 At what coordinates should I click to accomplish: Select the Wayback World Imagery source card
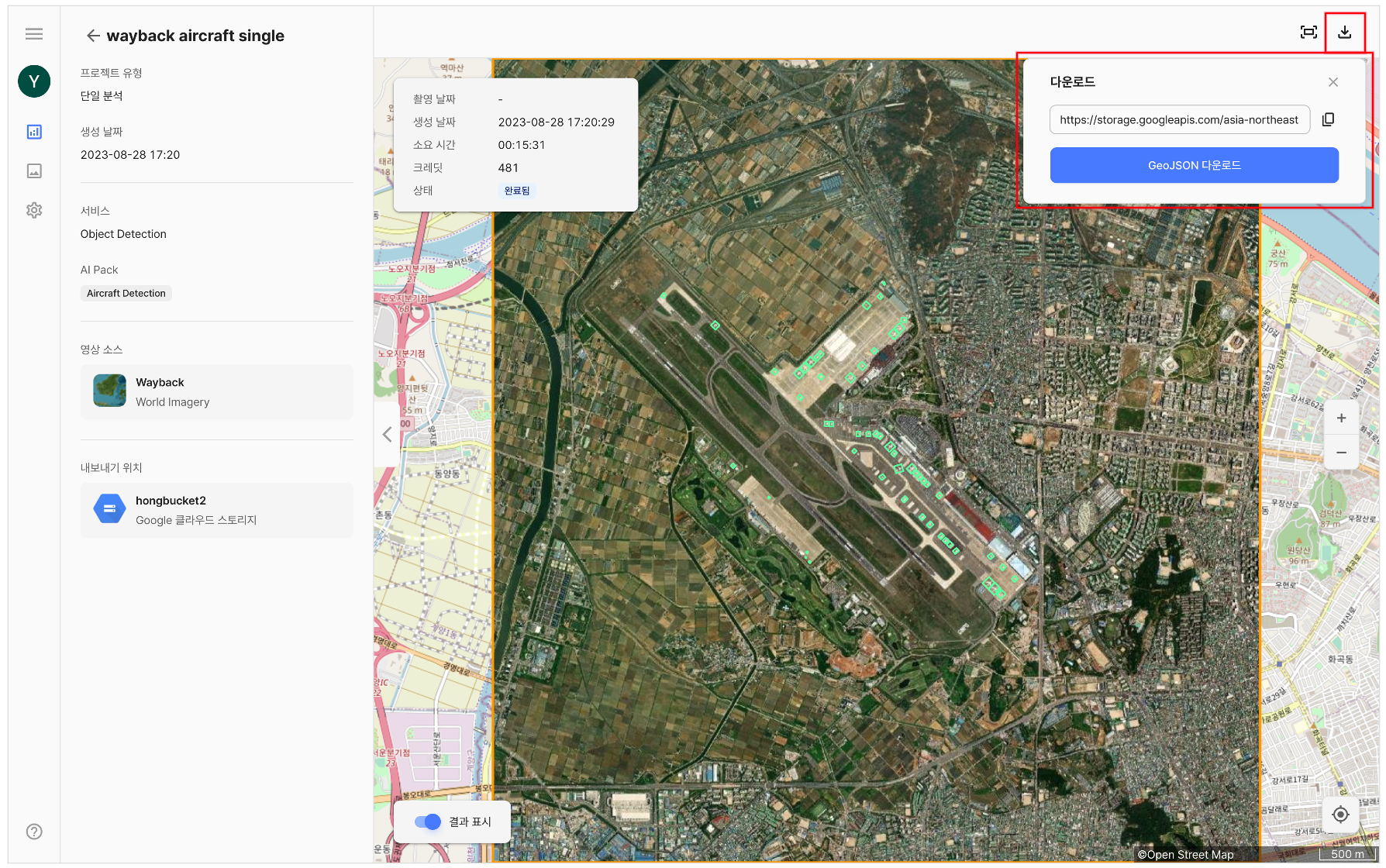point(217,392)
